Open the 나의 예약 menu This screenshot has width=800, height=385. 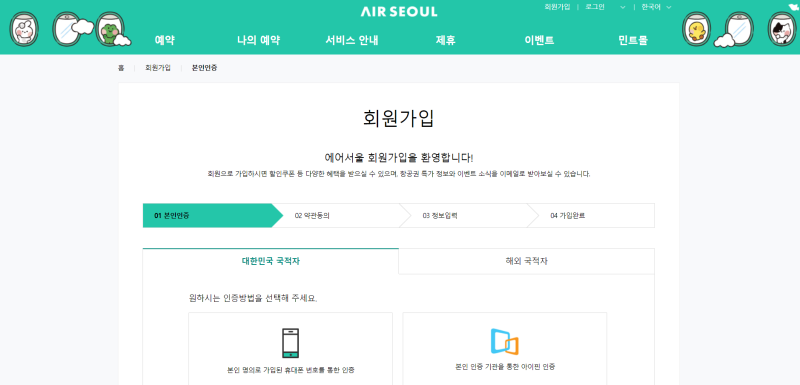[x=258, y=40]
